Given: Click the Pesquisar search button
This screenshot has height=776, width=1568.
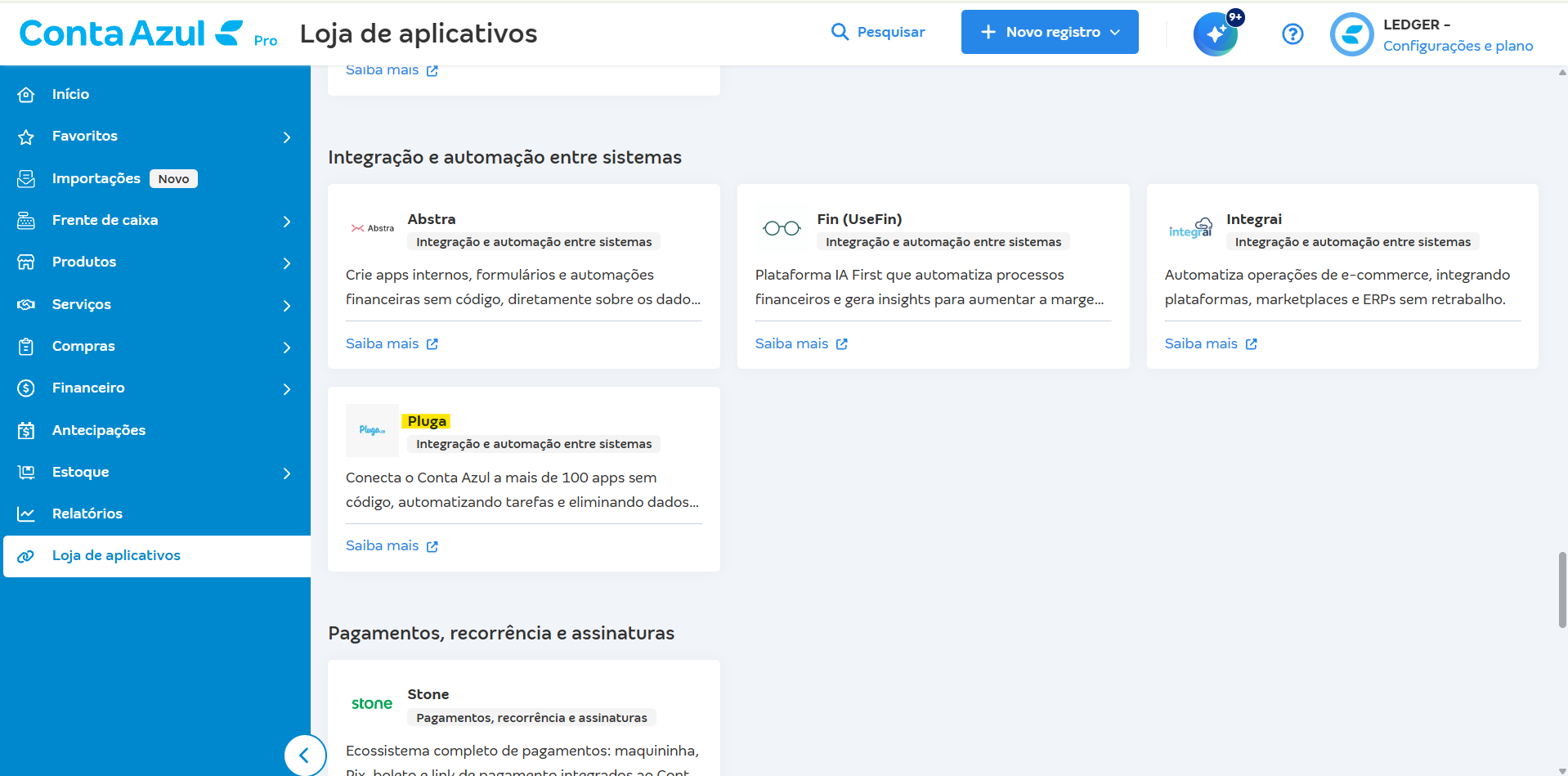Looking at the screenshot, I should tap(877, 32).
